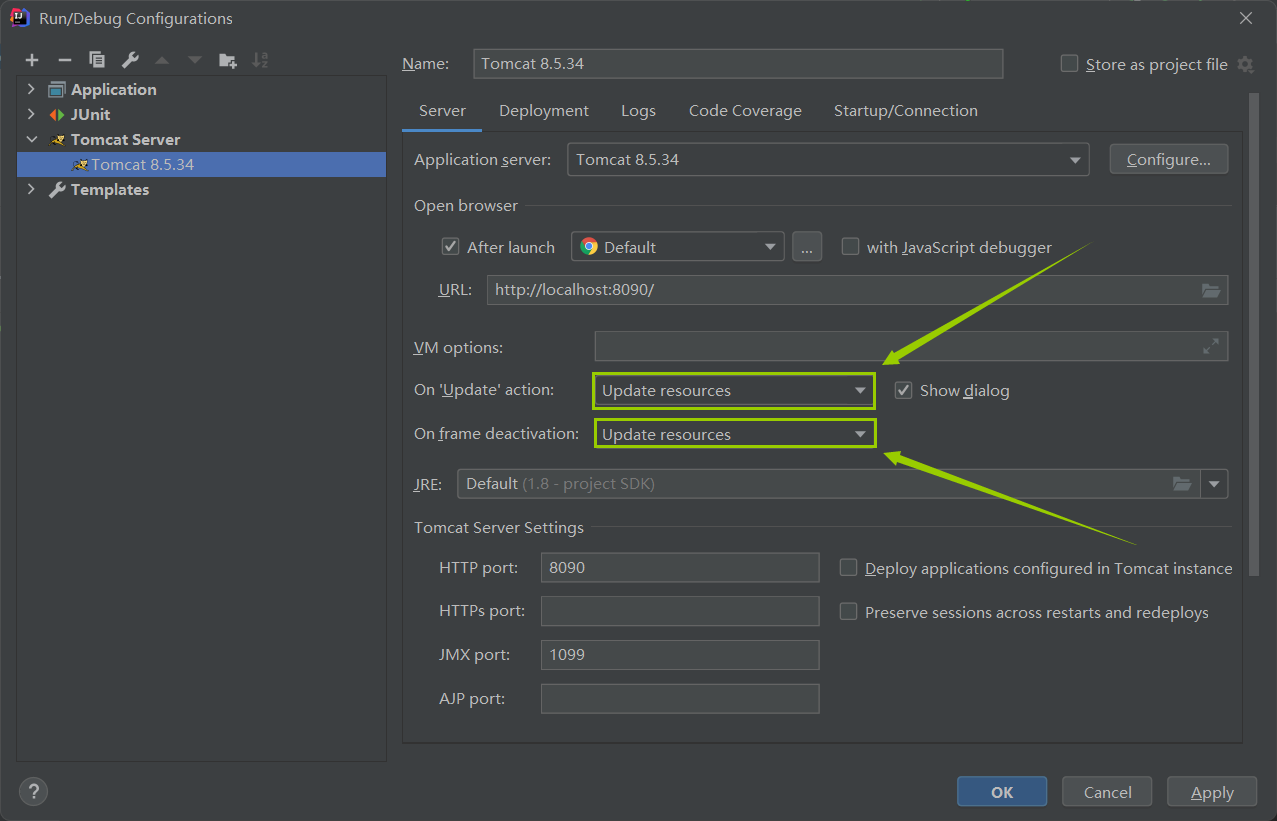Move configuration up arrow
The image size is (1277, 821).
click(162, 60)
